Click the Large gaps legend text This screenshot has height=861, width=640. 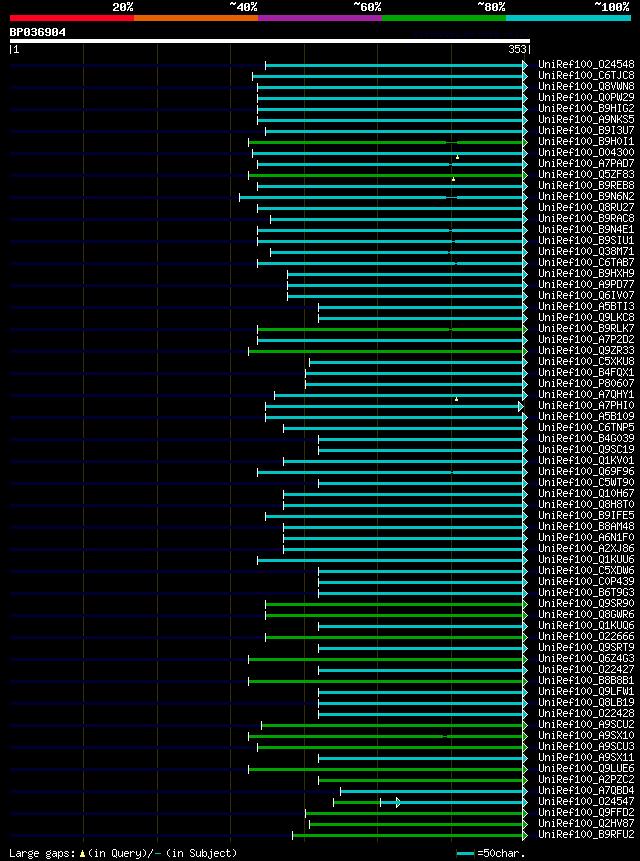[123, 853]
